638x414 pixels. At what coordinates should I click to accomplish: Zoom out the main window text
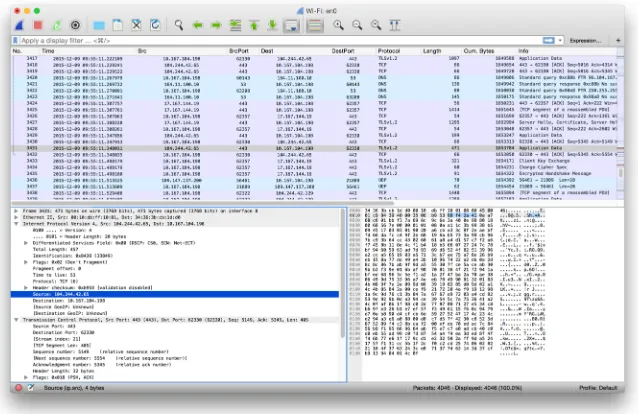click(357, 25)
